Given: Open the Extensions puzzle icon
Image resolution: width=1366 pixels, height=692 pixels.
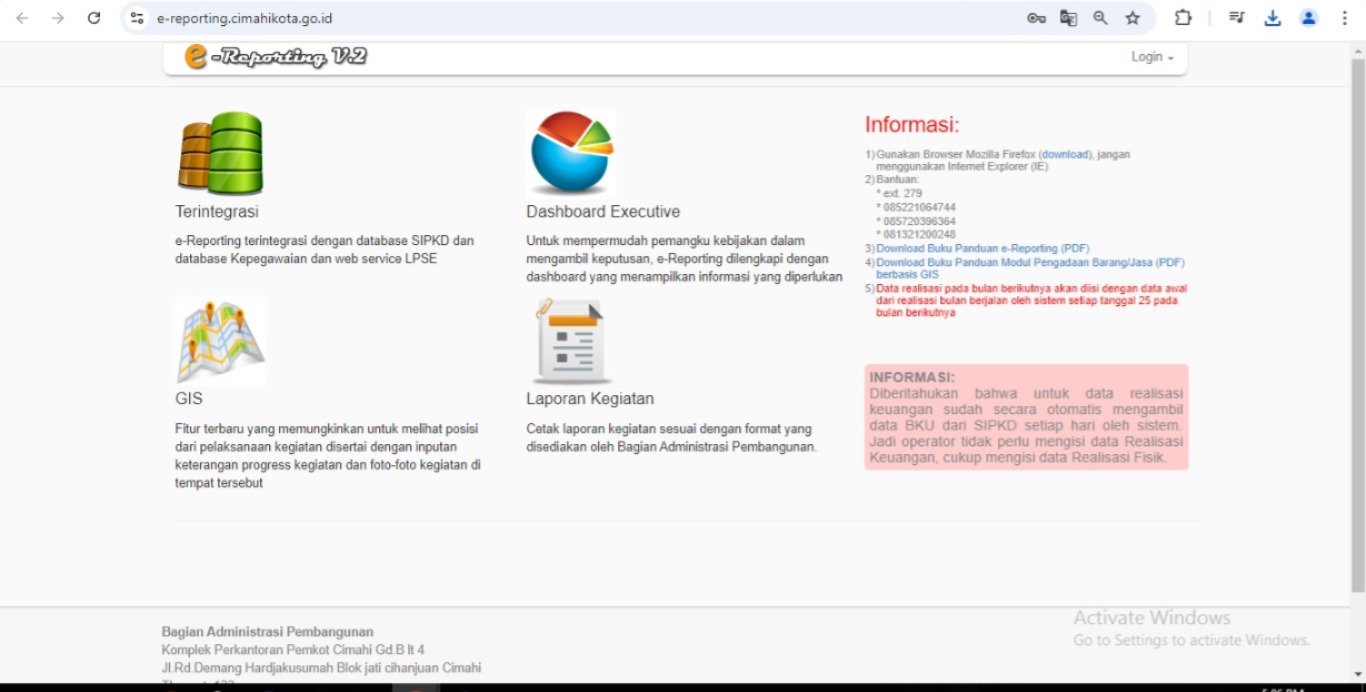Looking at the screenshot, I should pyautogui.click(x=1183, y=18).
